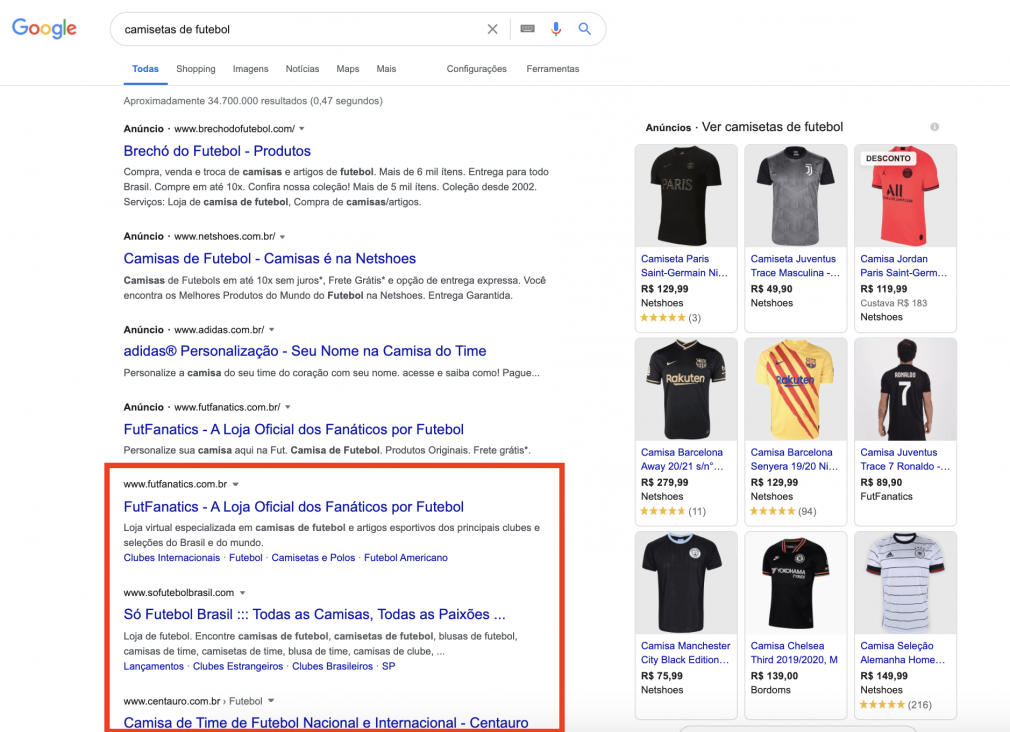Open Clubes Brasileiros sitelink
Viewport: 1010px width, 732px height.
click(332, 666)
